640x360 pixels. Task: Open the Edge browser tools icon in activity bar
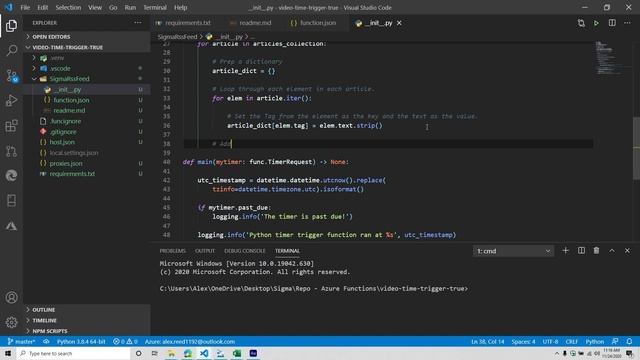(11, 176)
